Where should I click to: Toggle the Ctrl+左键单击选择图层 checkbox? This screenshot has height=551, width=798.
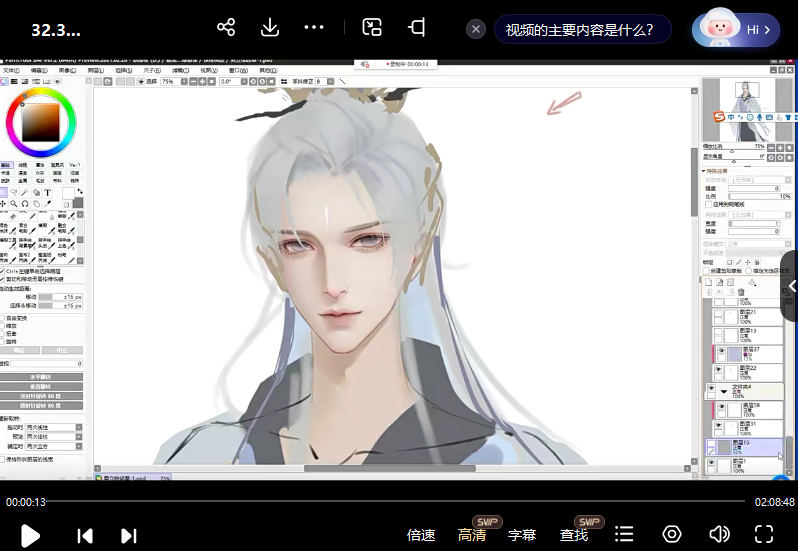(3, 271)
